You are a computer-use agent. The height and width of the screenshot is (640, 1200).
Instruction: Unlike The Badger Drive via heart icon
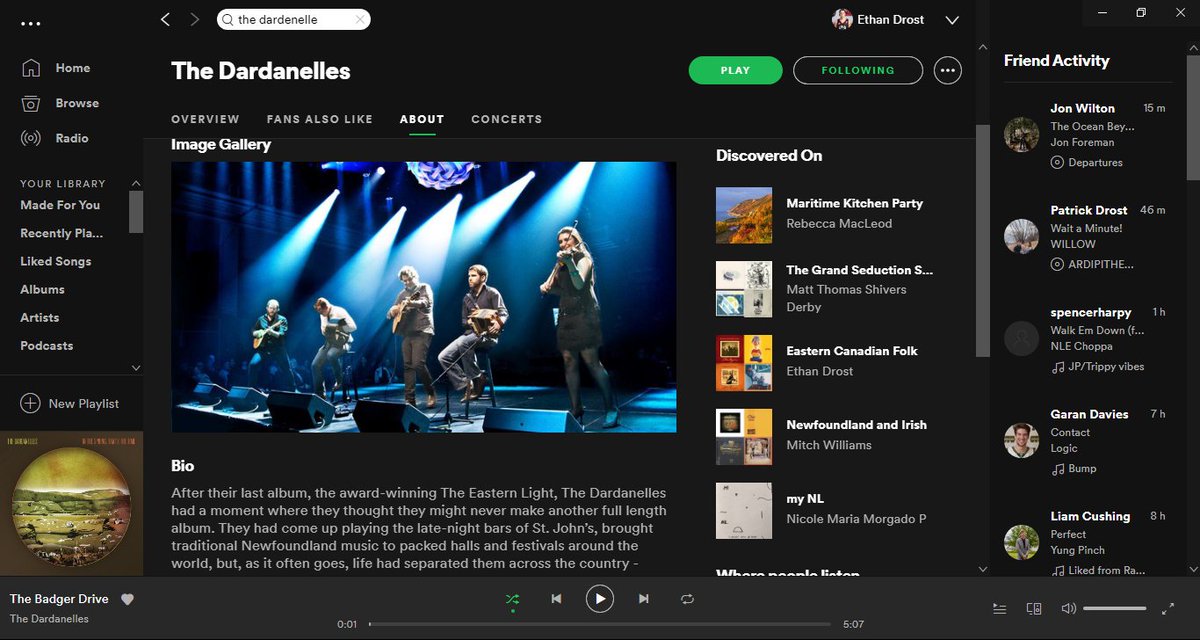coord(127,599)
